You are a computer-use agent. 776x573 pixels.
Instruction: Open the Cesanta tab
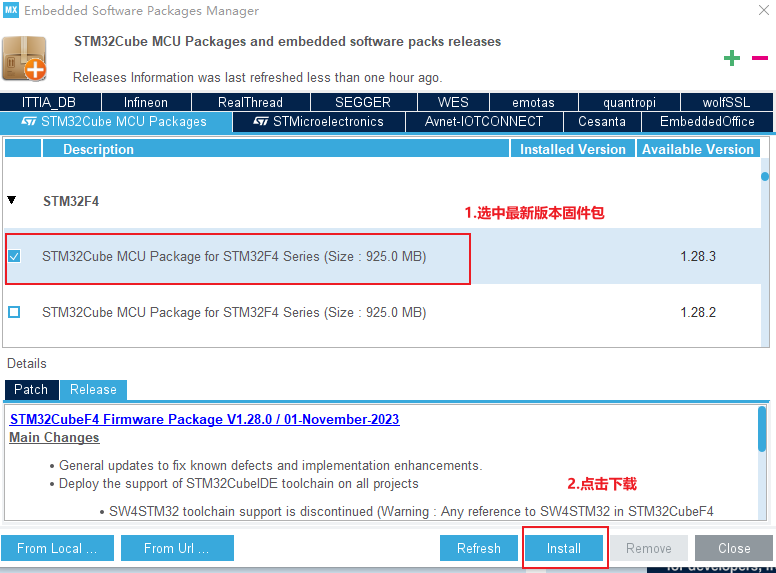602,122
